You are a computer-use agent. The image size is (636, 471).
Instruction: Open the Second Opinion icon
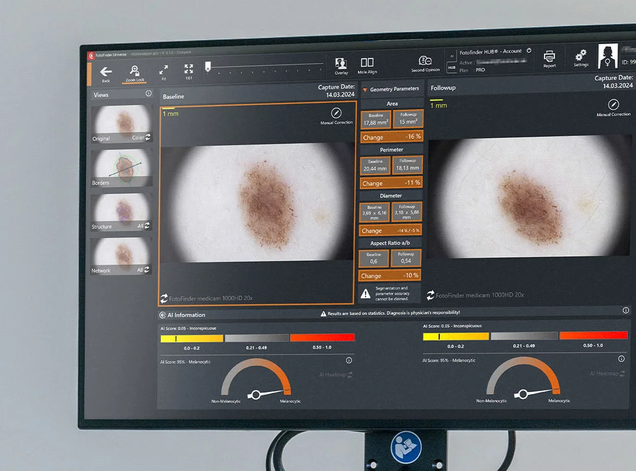pyautogui.click(x=425, y=60)
